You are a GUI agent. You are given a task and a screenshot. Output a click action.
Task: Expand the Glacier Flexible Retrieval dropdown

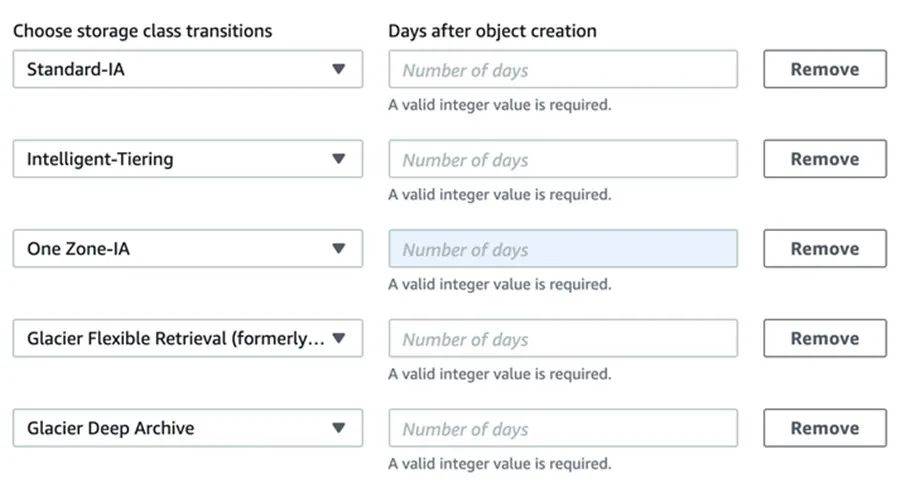[x=188, y=338]
